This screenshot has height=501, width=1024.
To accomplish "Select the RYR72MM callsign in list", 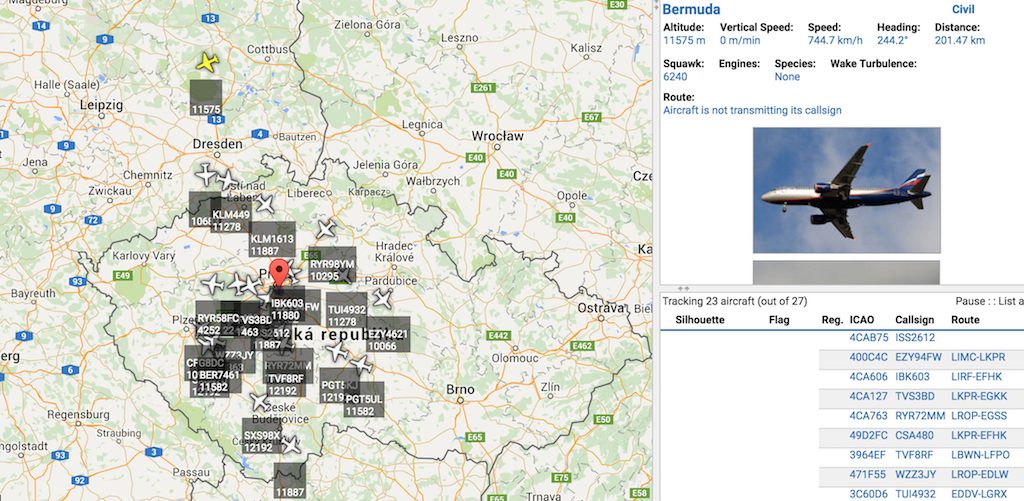I will coord(920,416).
